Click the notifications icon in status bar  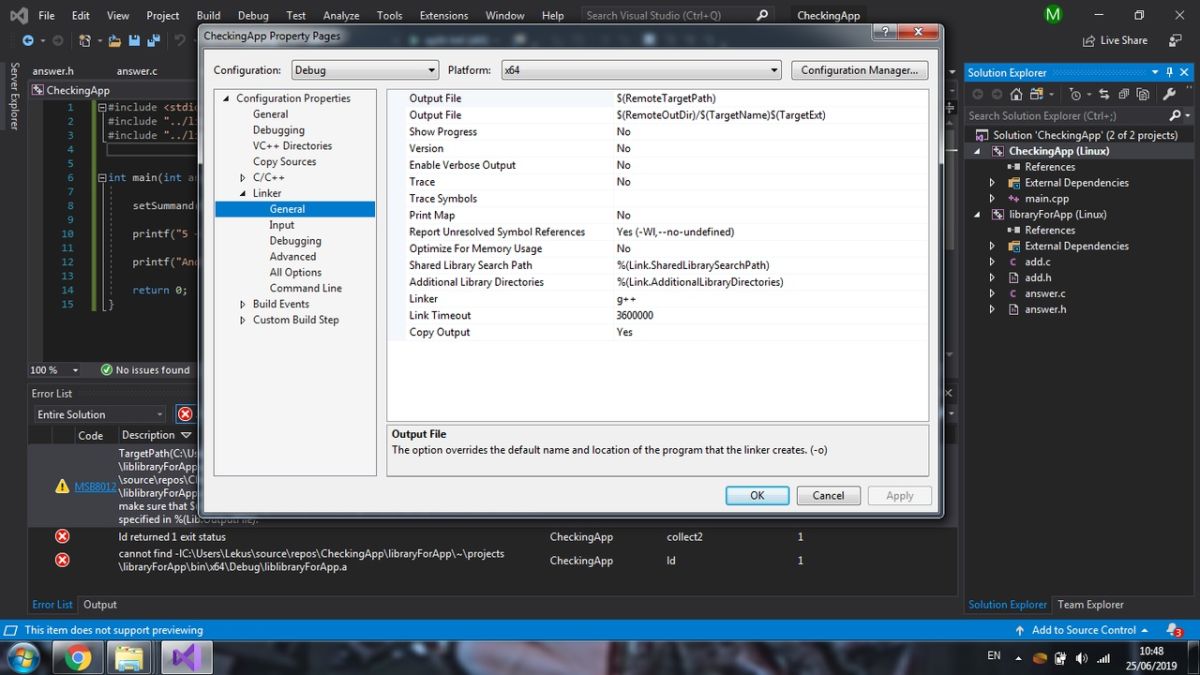pyautogui.click(x=1174, y=630)
